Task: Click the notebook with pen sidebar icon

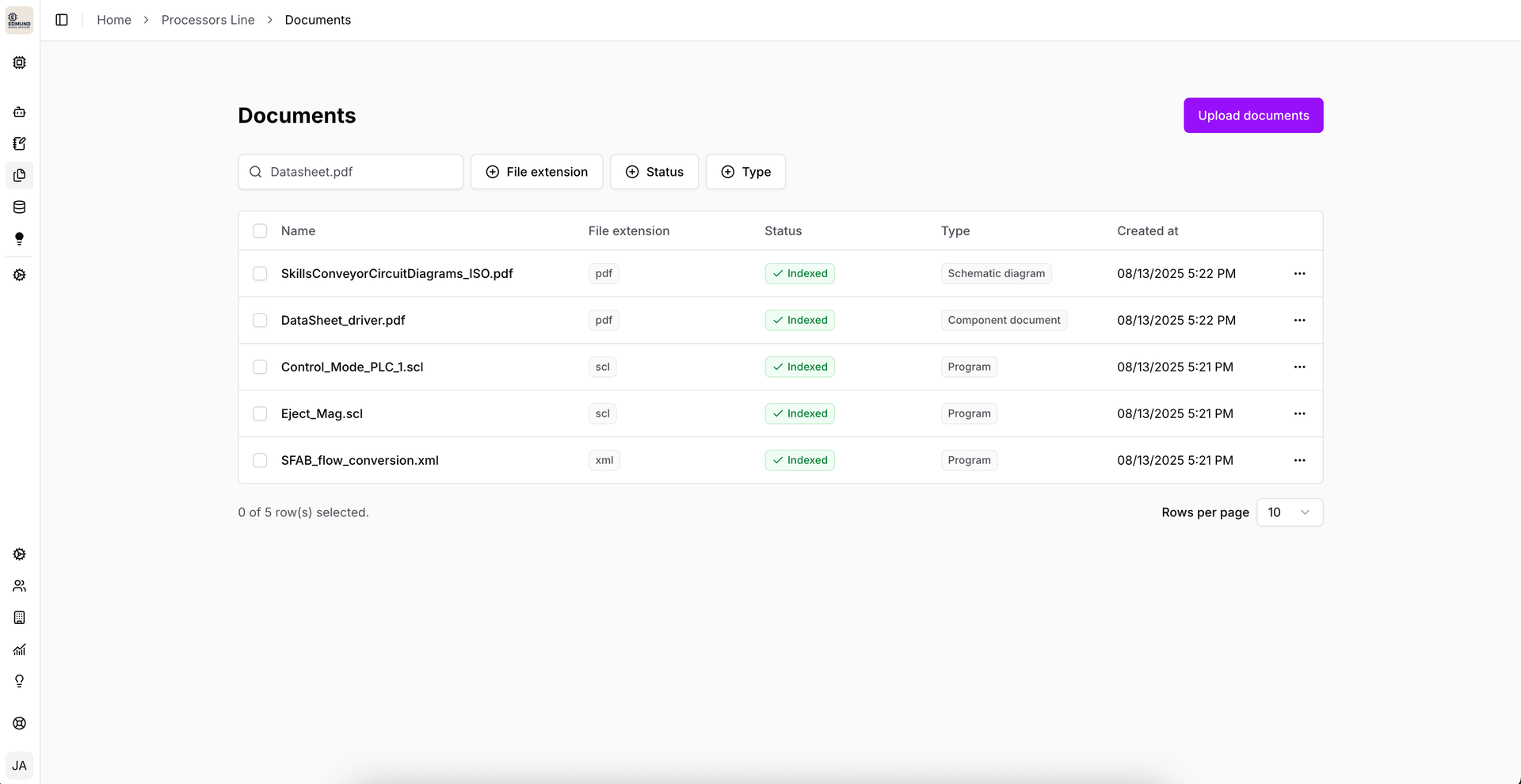Action: 20,143
